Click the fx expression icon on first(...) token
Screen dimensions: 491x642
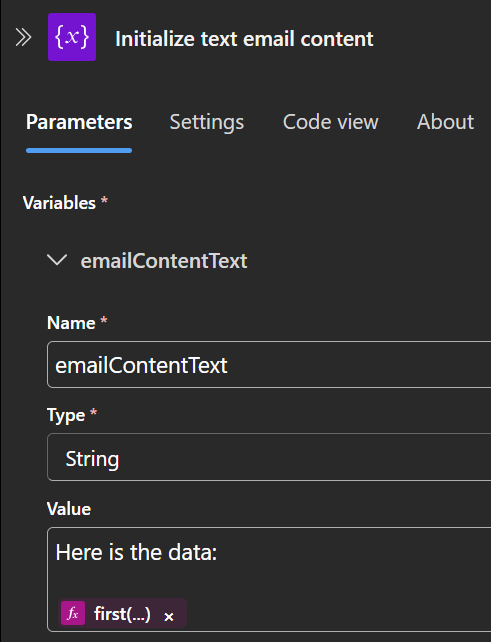(x=73, y=613)
